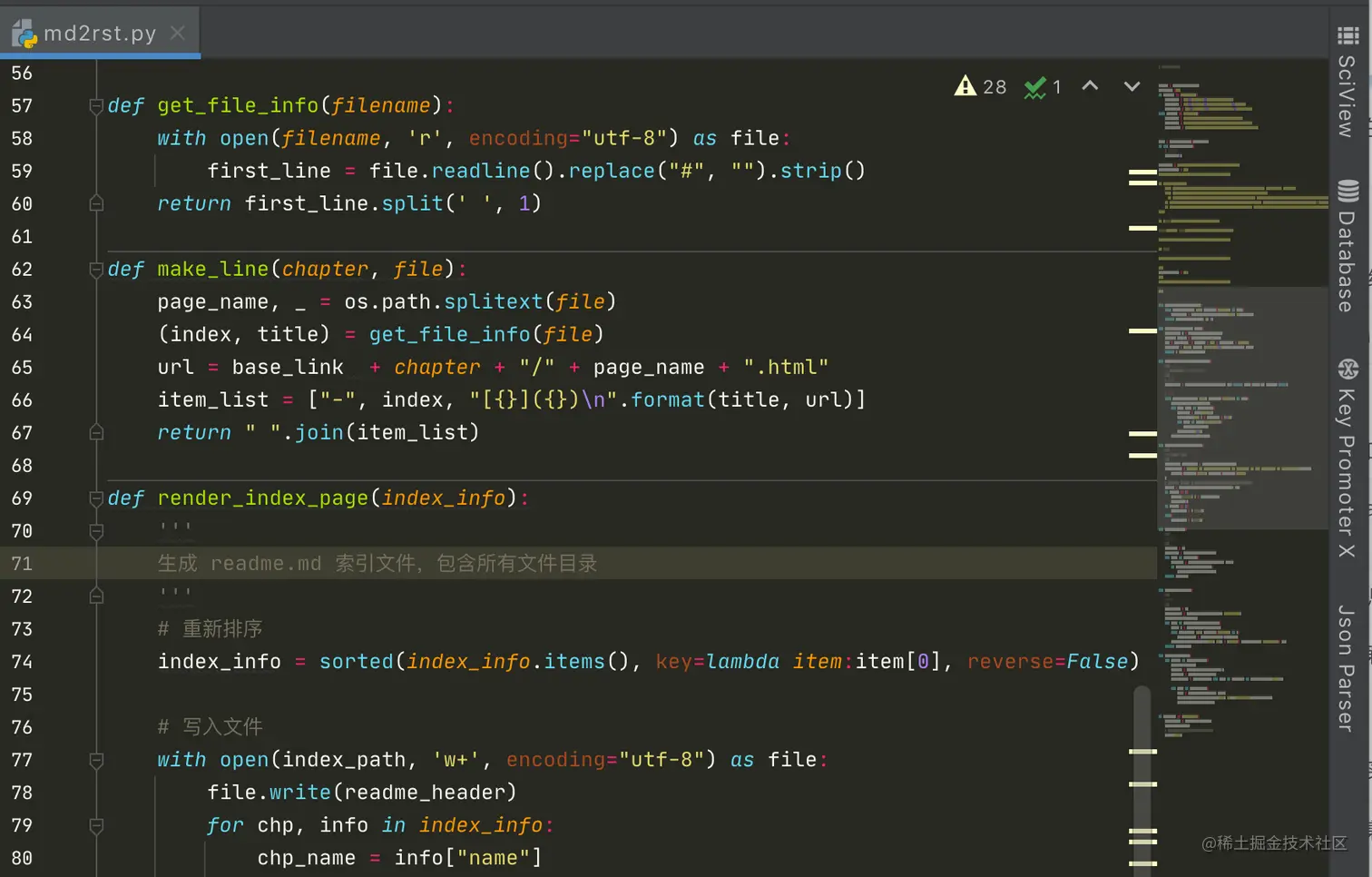Click line number 71 in gutter

22,564
